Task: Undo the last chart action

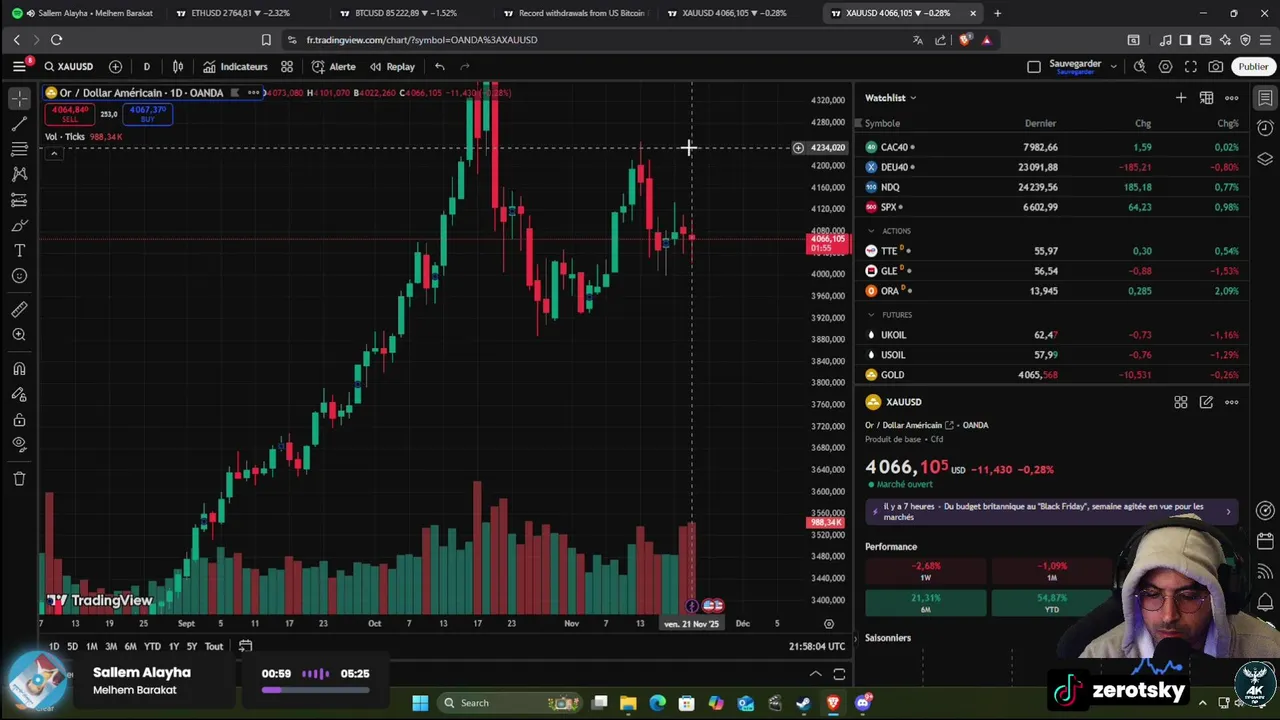Action: pos(439,67)
